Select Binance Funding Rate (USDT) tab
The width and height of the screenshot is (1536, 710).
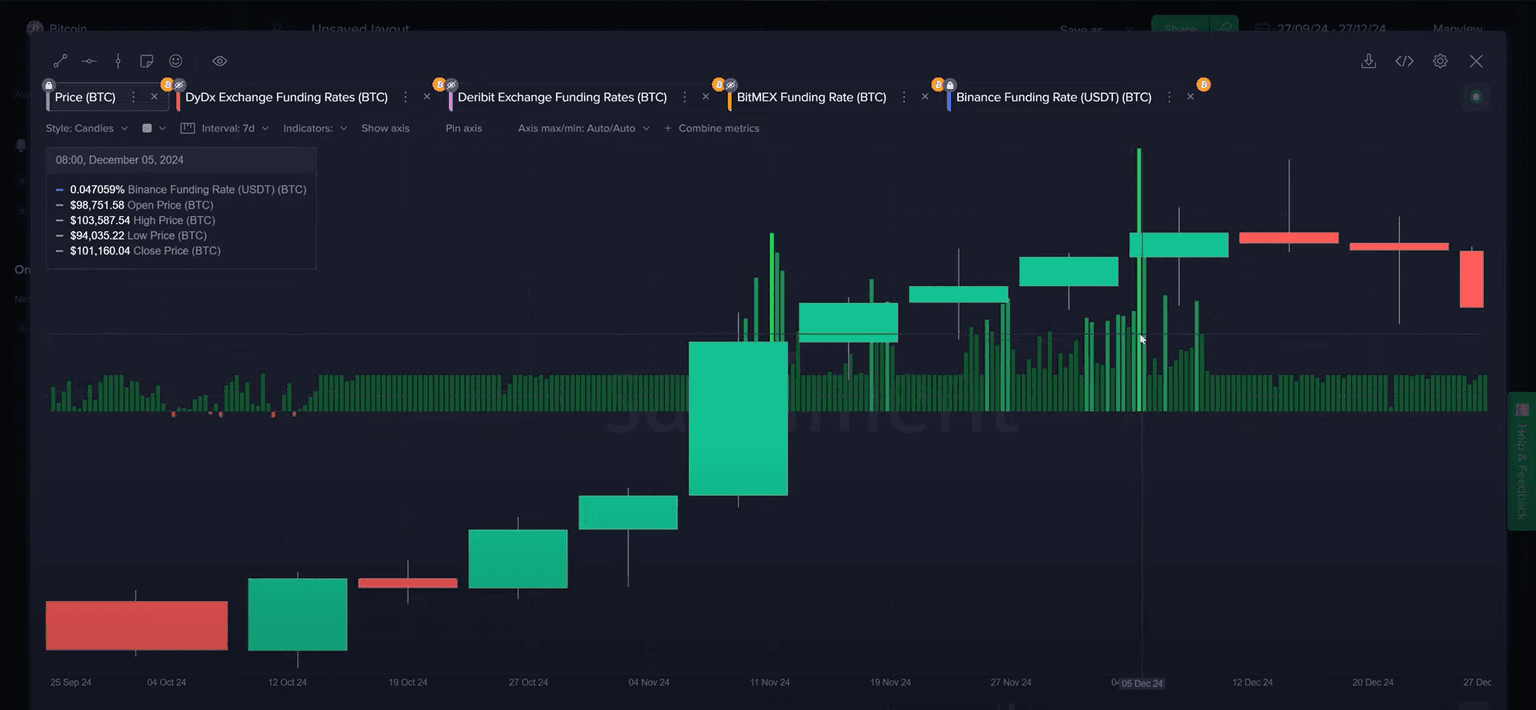tap(1053, 97)
